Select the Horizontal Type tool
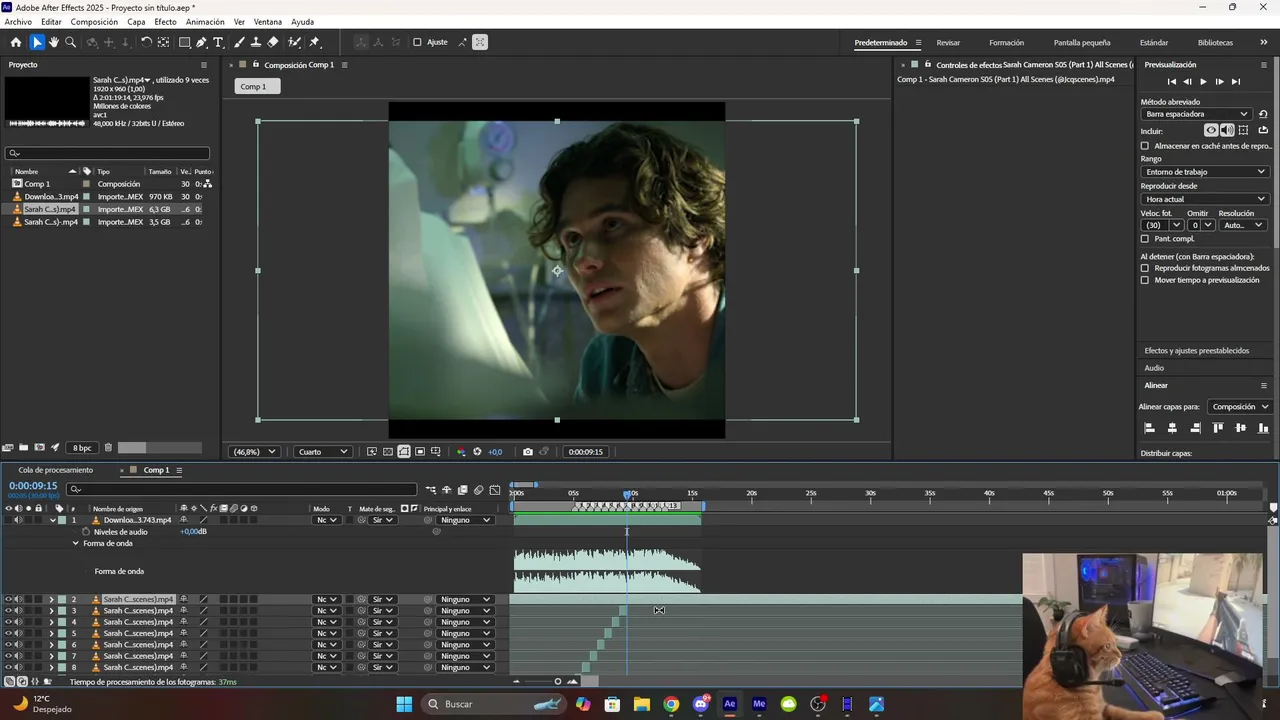The image size is (1280, 720). 218,42
